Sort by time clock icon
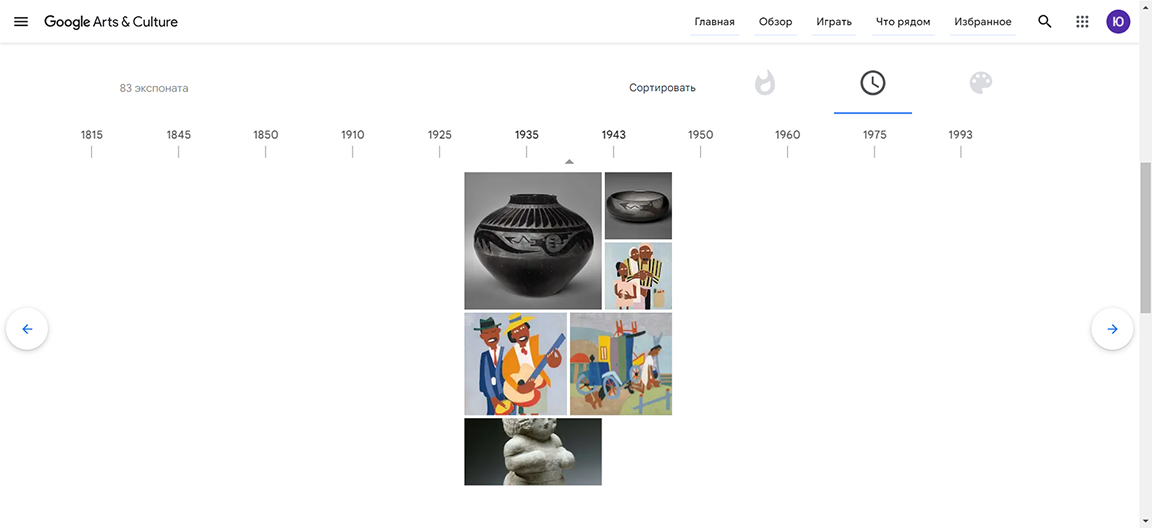The height and width of the screenshot is (528, 1152). tap(873, 83)
